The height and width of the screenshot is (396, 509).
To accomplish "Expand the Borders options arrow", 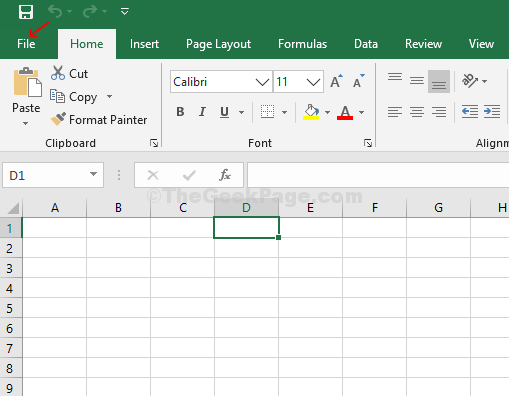I will click(284, 112).
